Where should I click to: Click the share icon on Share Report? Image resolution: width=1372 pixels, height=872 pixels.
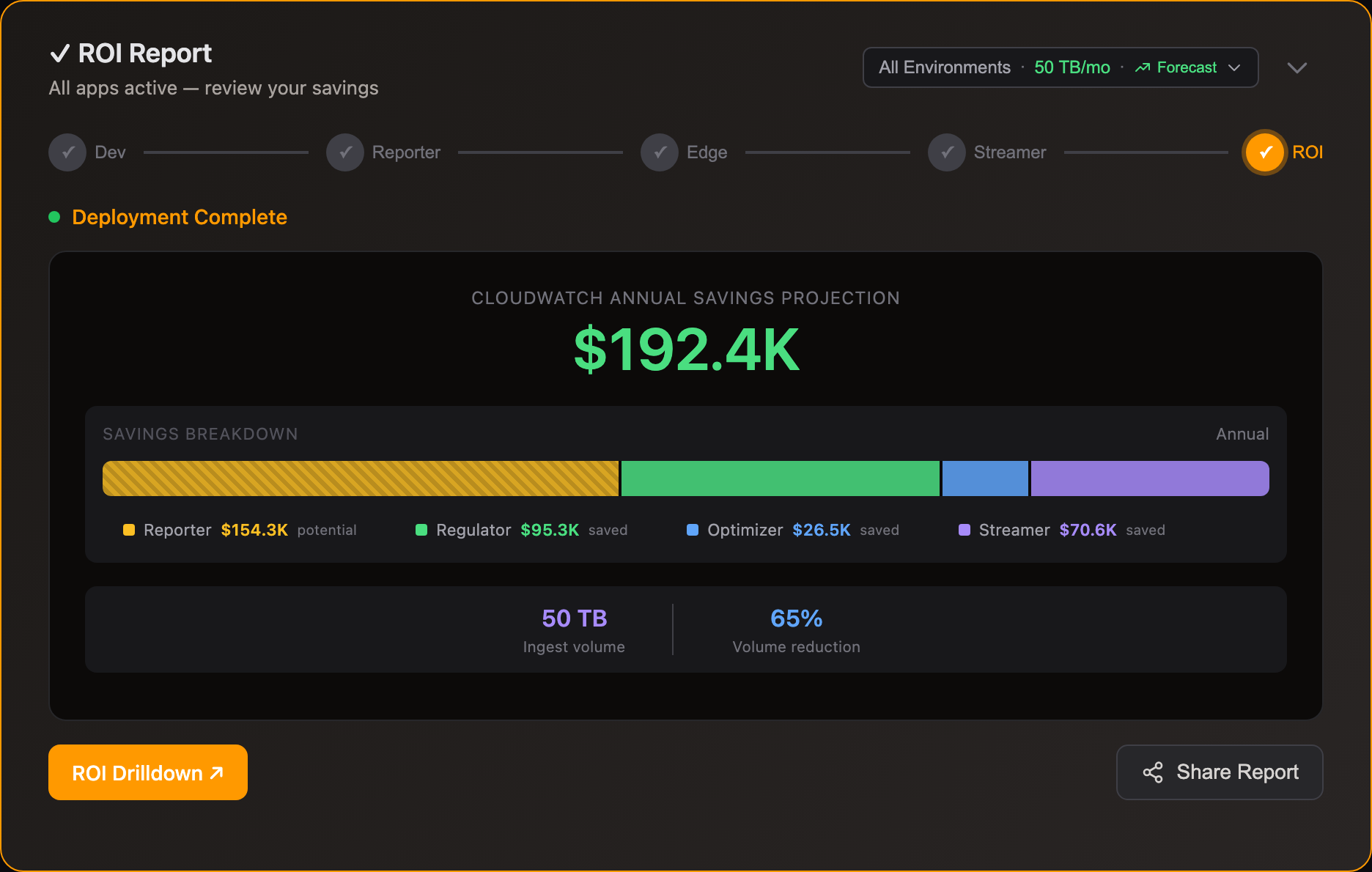[1152, 772]
